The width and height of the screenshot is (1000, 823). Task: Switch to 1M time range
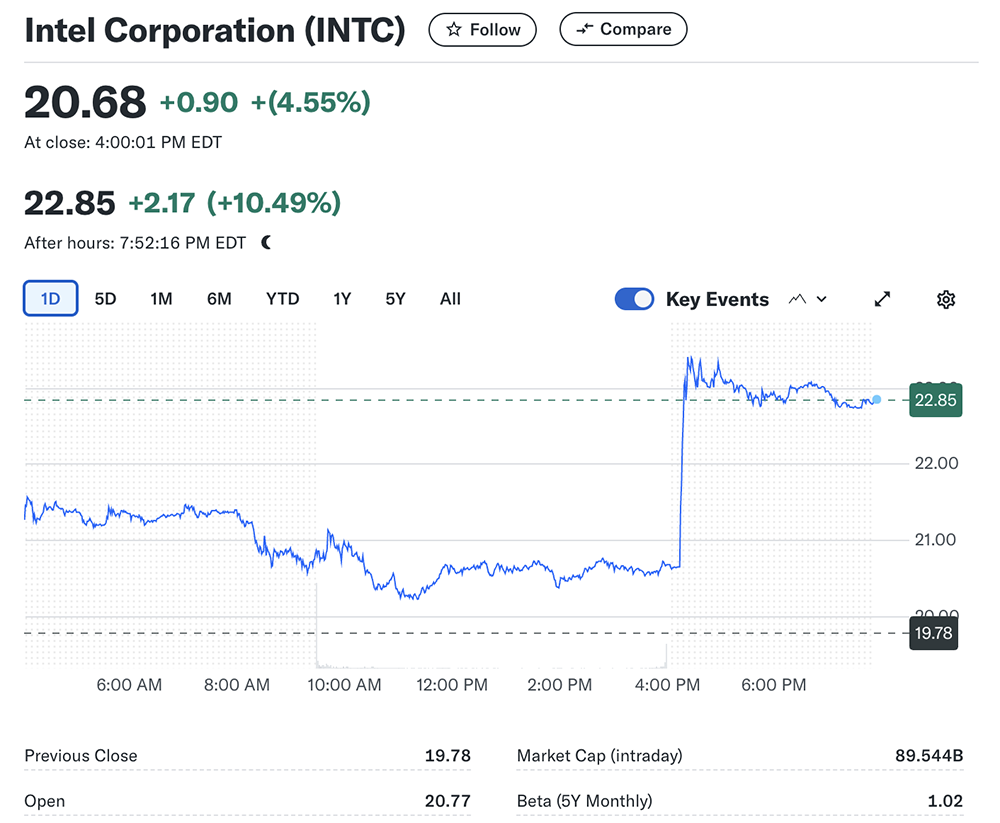point(161,299)
